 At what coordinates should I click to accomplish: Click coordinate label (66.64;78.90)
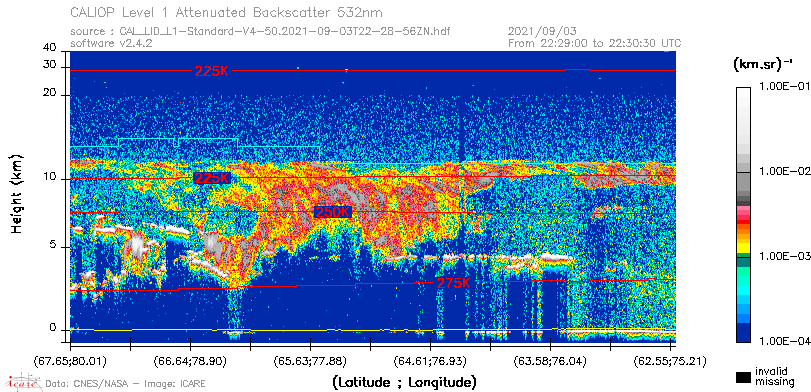point(190,361)
